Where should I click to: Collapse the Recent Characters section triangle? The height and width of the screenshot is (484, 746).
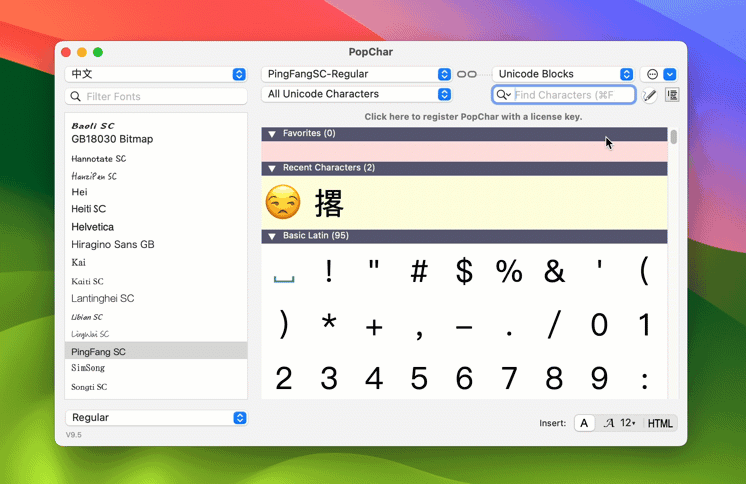[x=272, y=168]
